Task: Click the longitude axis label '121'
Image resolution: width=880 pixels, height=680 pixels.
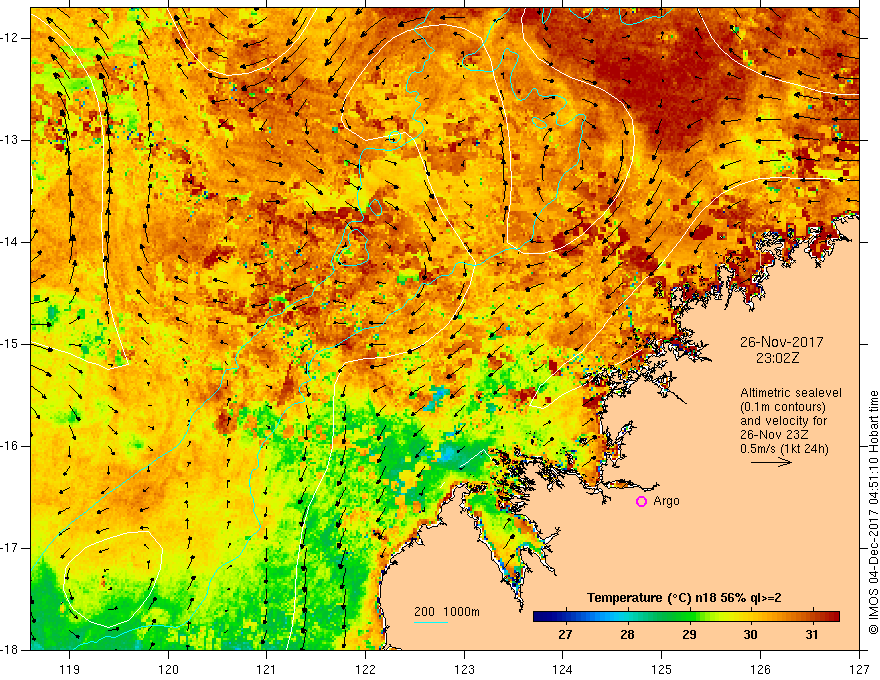Action: click(x=267, y=669)
